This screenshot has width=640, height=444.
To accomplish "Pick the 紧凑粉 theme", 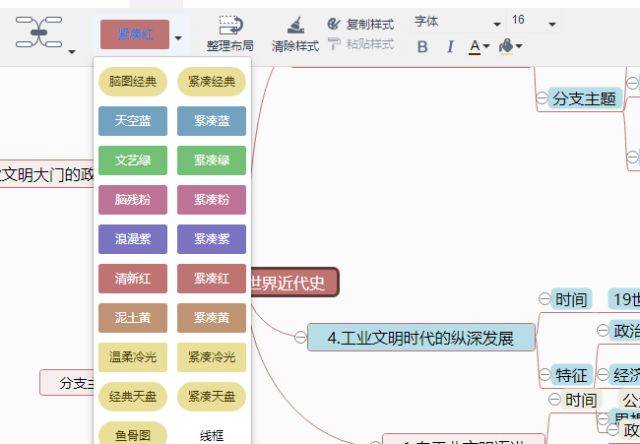I will point(211,200).
